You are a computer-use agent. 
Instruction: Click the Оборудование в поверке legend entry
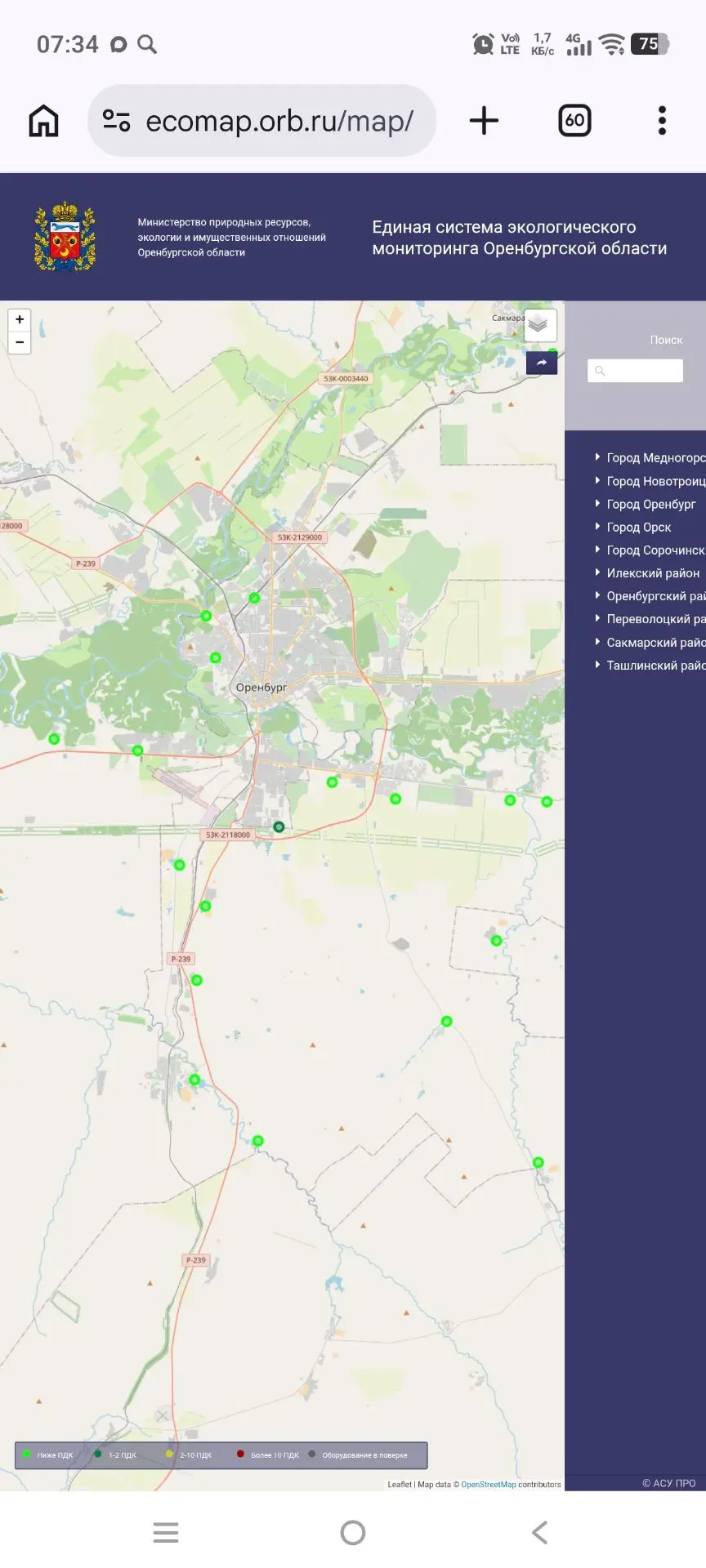point(358,1454)
